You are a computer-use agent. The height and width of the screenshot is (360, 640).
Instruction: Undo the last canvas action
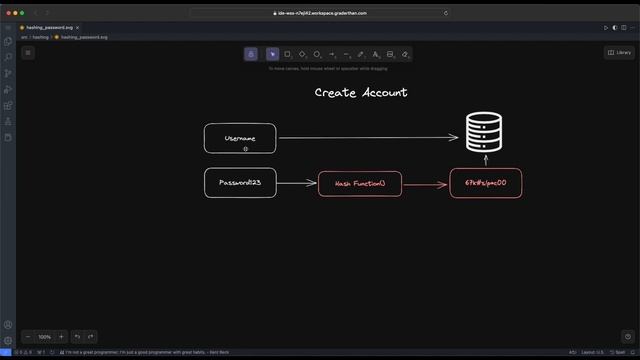coord(77,337)
